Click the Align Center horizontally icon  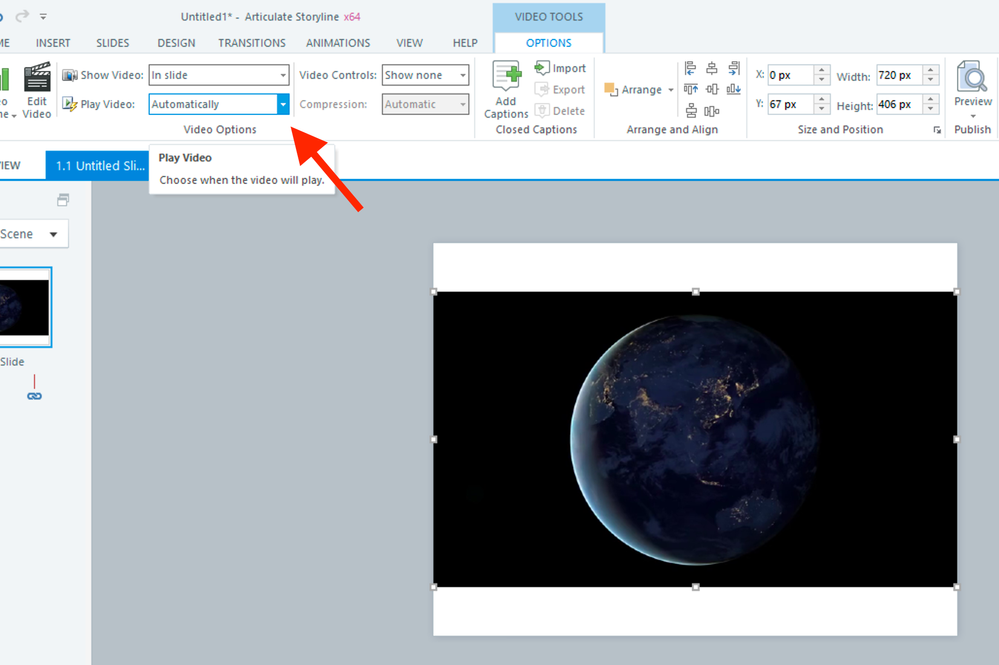712,68
